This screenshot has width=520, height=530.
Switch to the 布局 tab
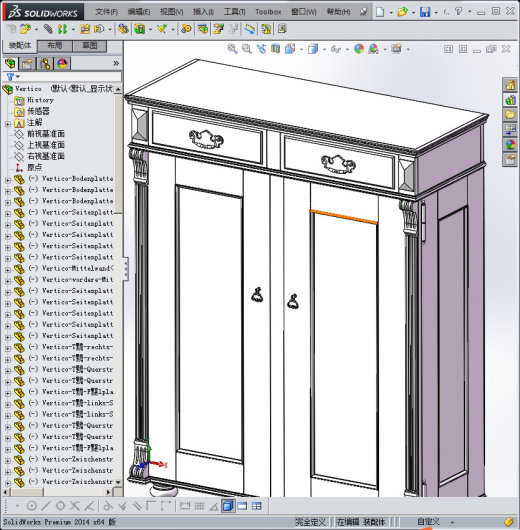coord(55,46)
